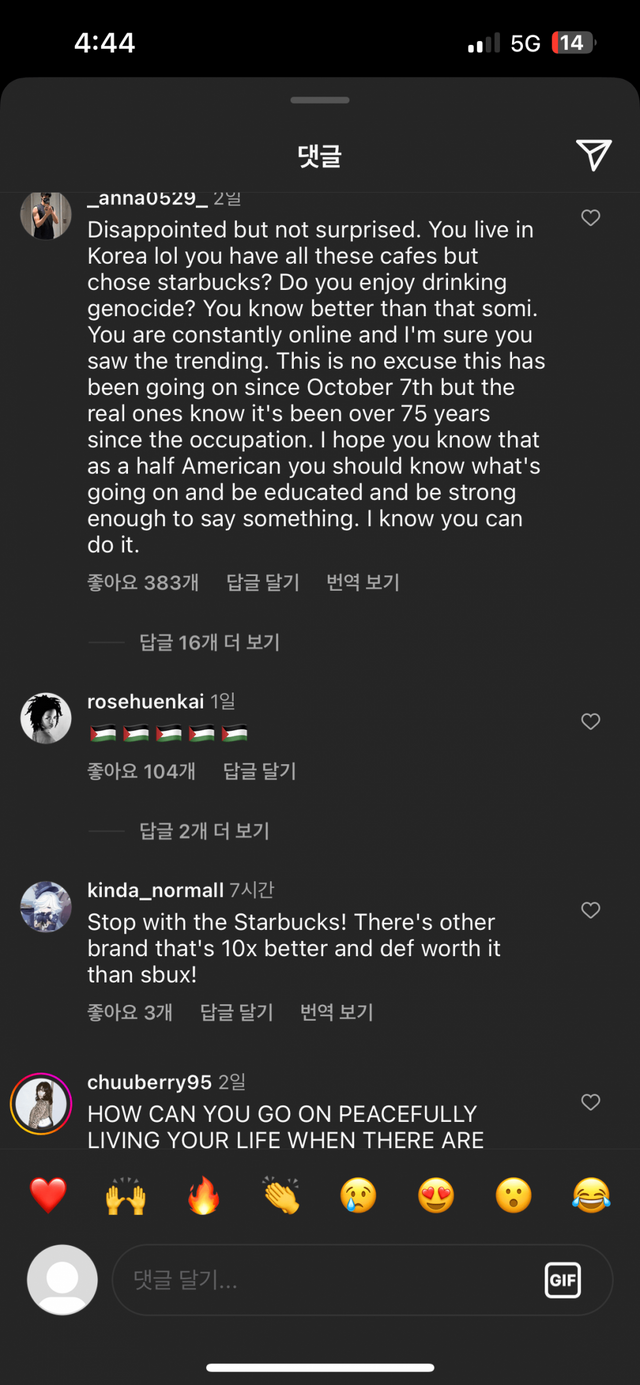Reply to kinda_normall's comment

pyautogui.click(x=236, y=1012)
